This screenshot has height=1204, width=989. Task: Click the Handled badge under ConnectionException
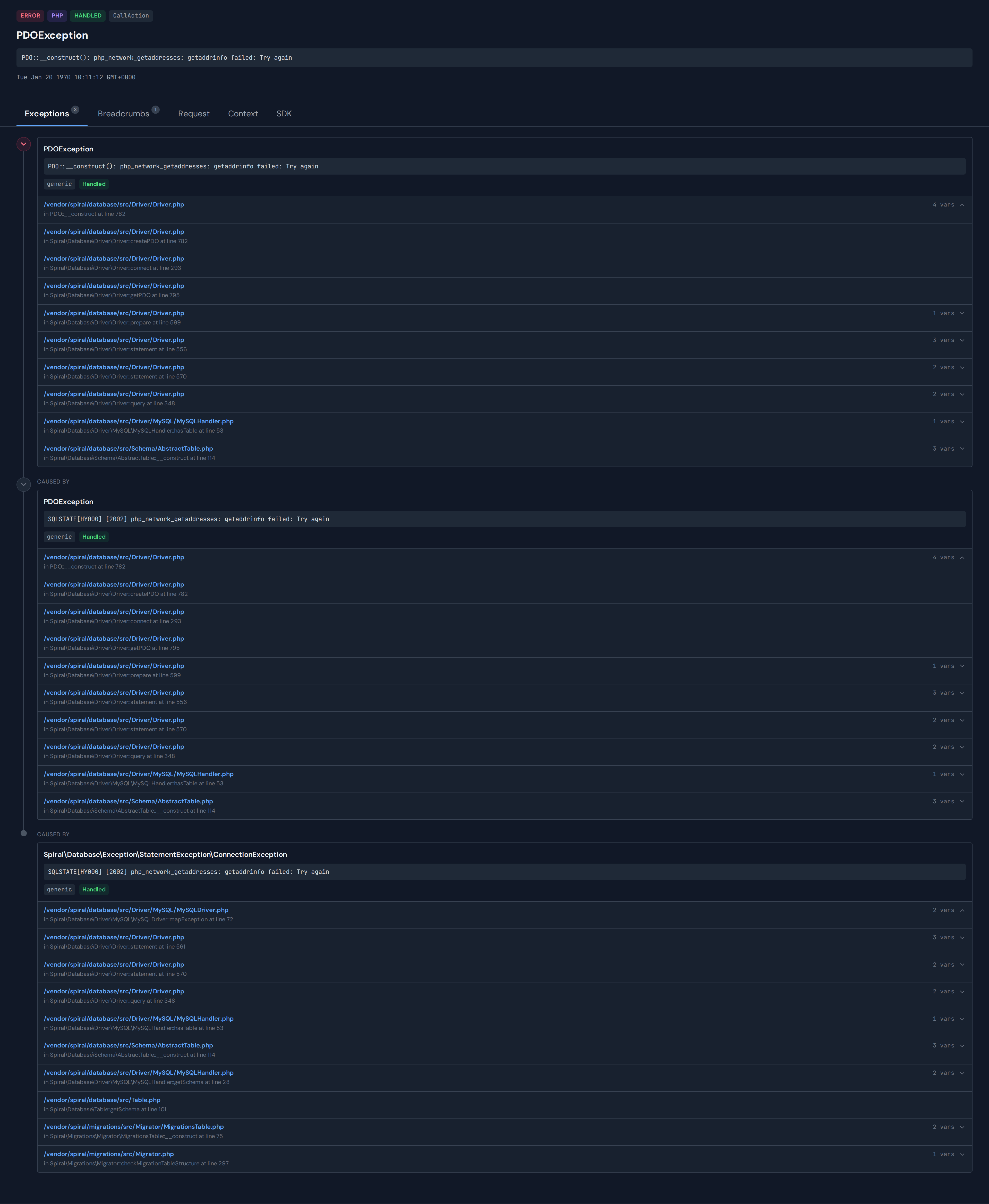tap(93, 890)
